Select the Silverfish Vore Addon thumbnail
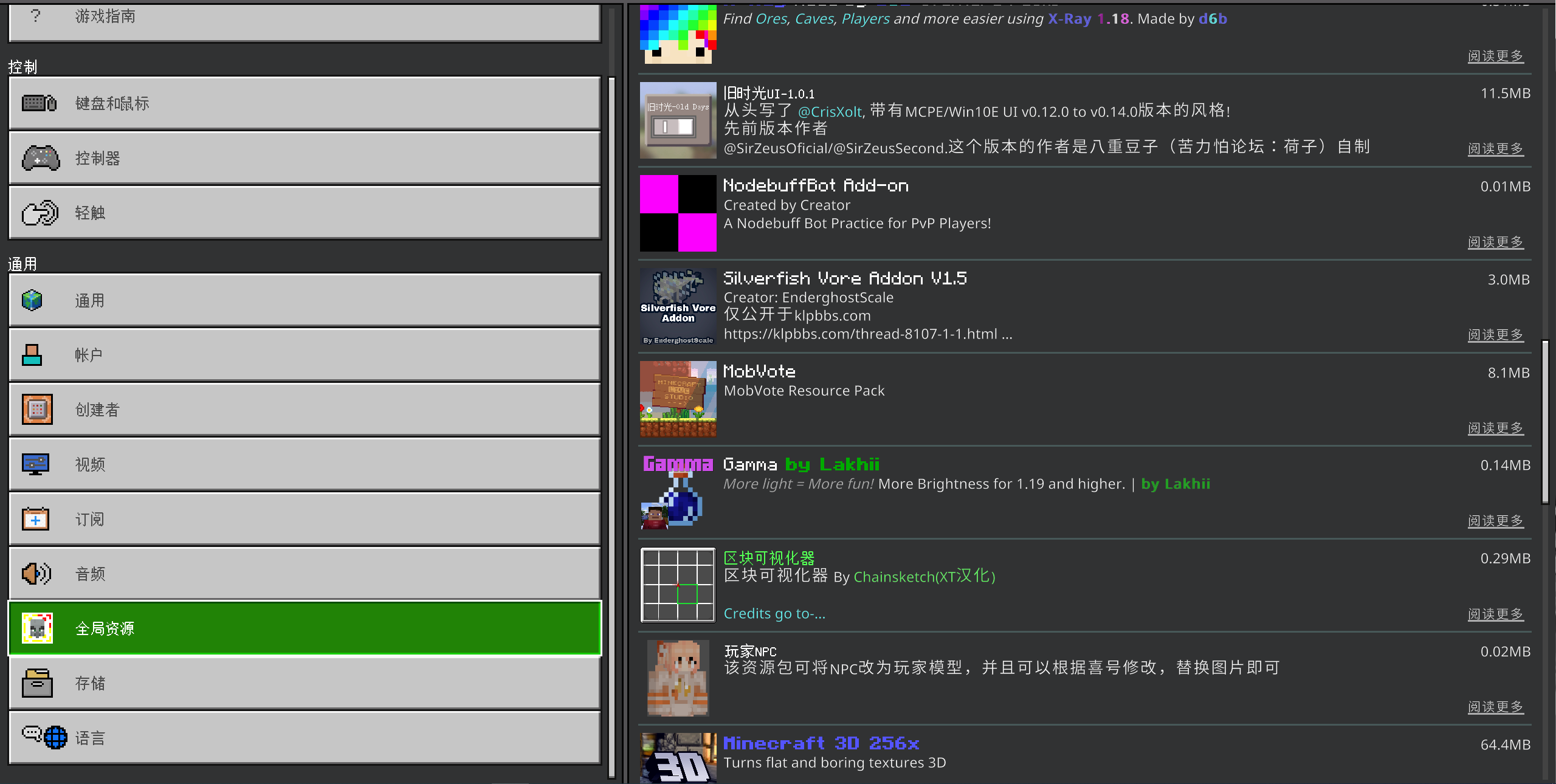This screenshot has height=784, width=1556. [x=678, y=307]
